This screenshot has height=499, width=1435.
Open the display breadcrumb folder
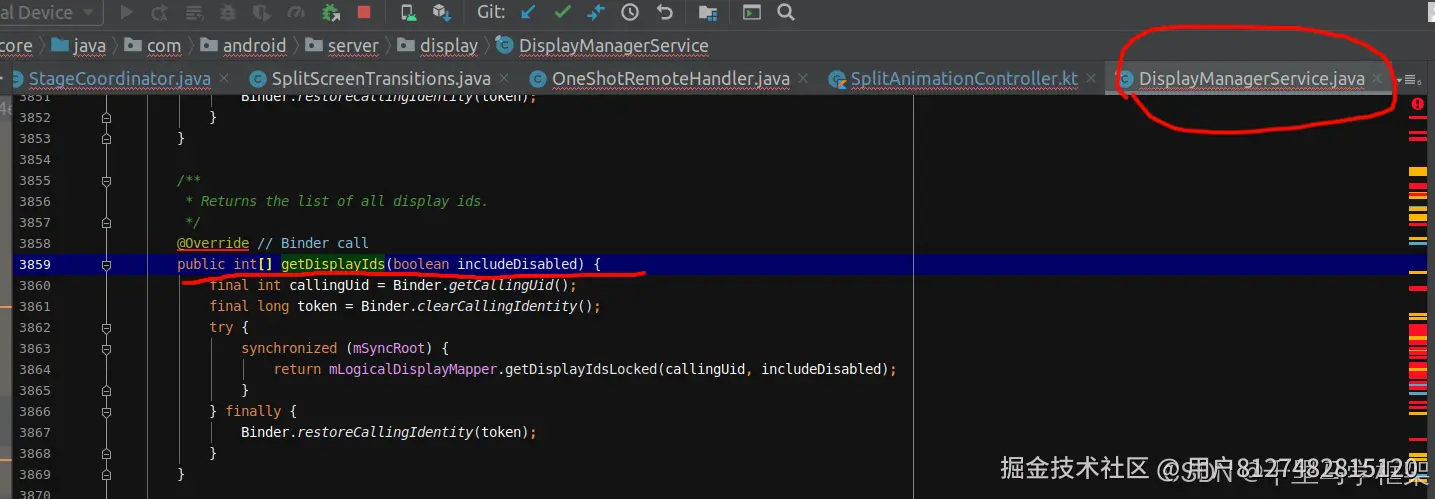pos(438,45)
